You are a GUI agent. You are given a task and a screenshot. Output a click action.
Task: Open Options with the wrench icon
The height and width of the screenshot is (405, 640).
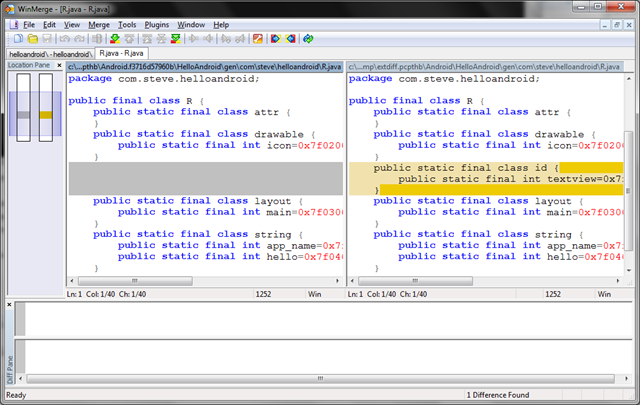258,39
